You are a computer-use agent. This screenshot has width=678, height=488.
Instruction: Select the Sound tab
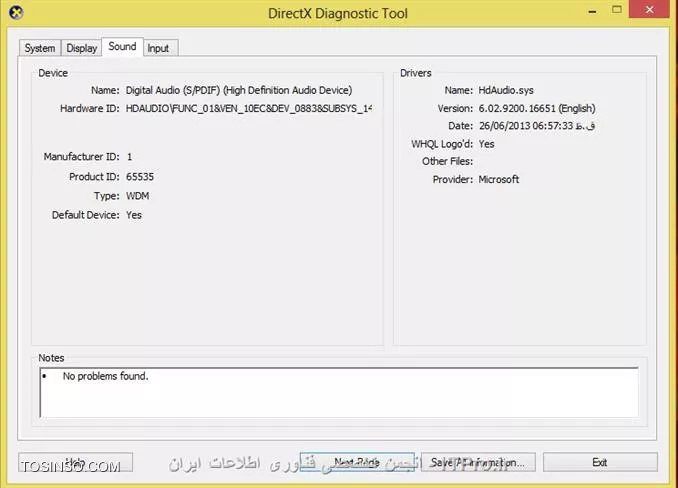point(122,46)
